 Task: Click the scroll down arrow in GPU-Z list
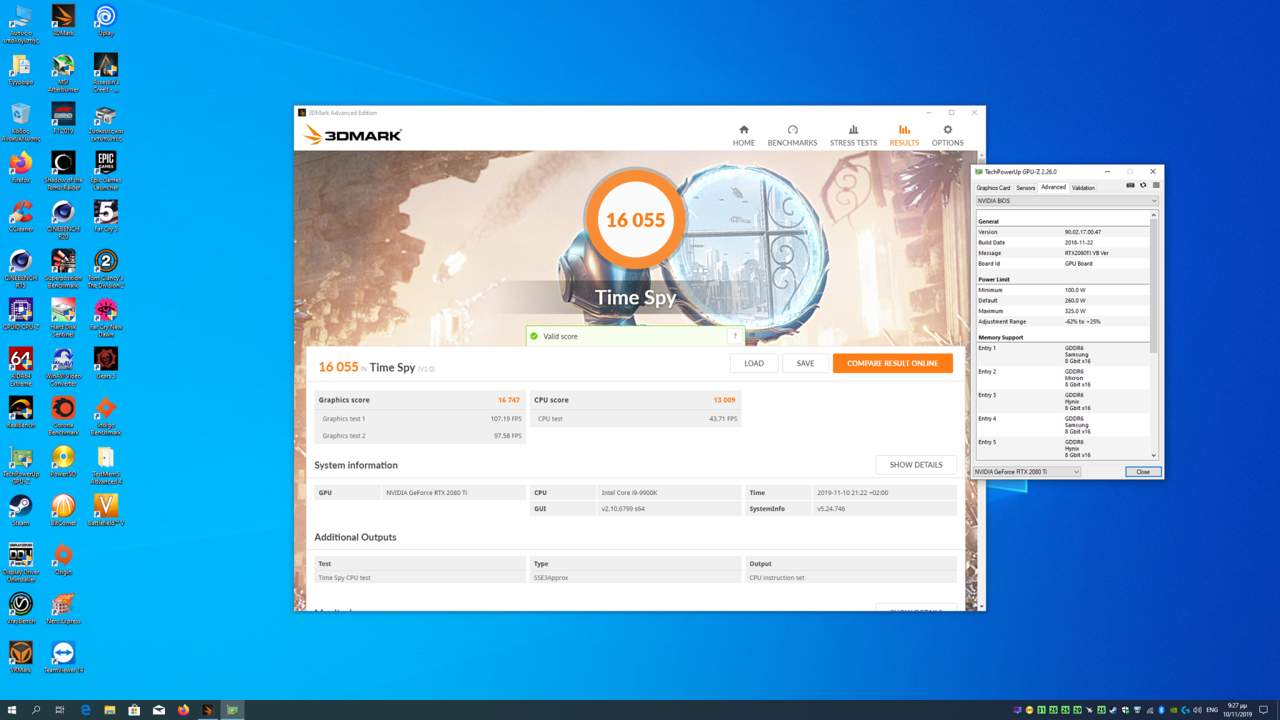1153,456
